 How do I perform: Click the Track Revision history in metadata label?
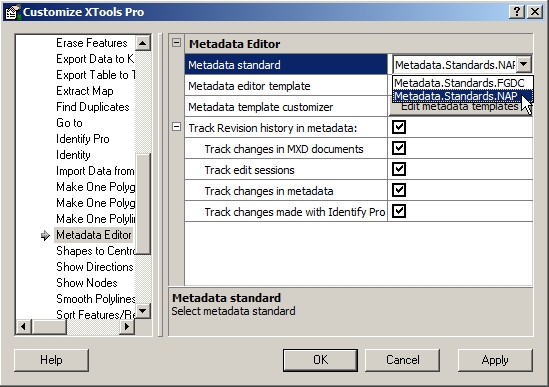tap(272, 128)
